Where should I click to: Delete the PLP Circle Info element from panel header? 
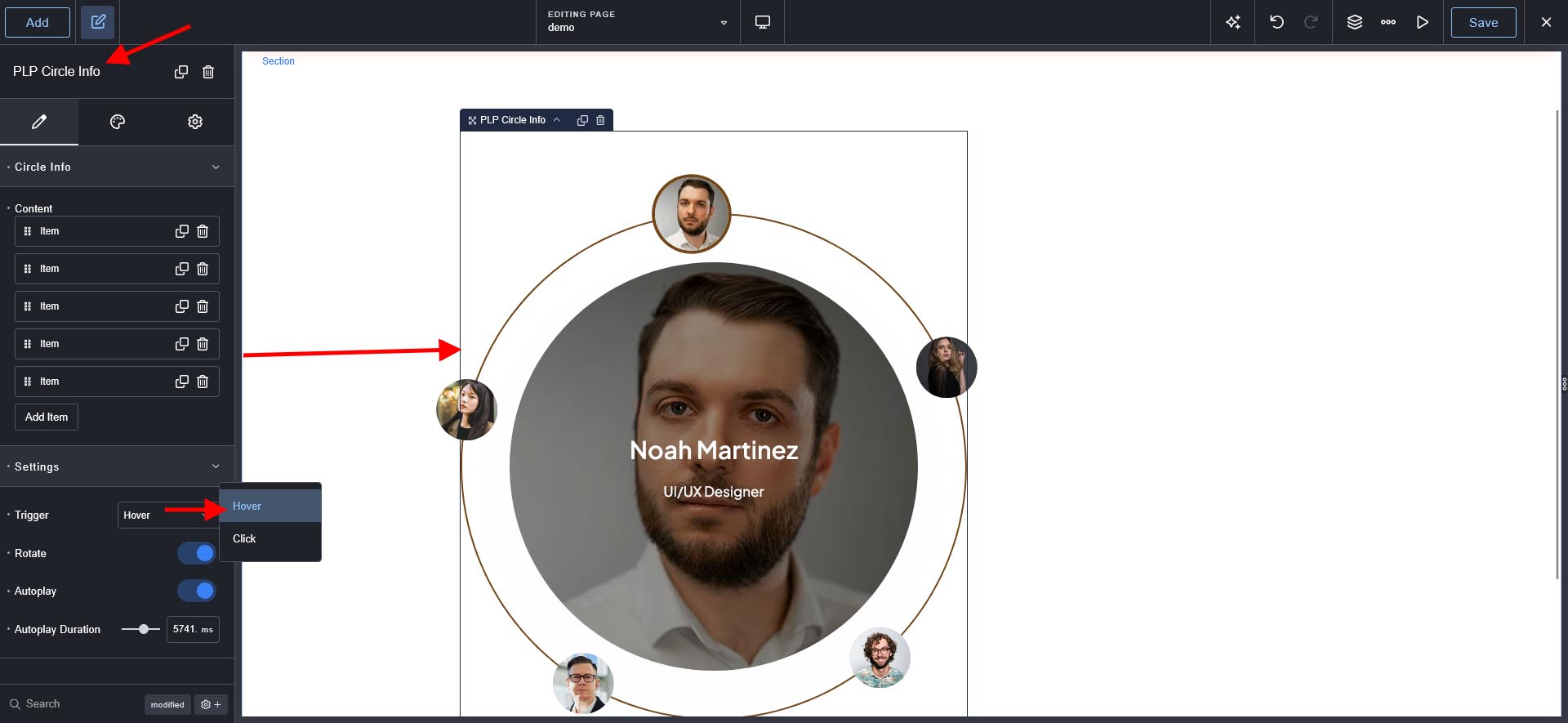[208, 72]
